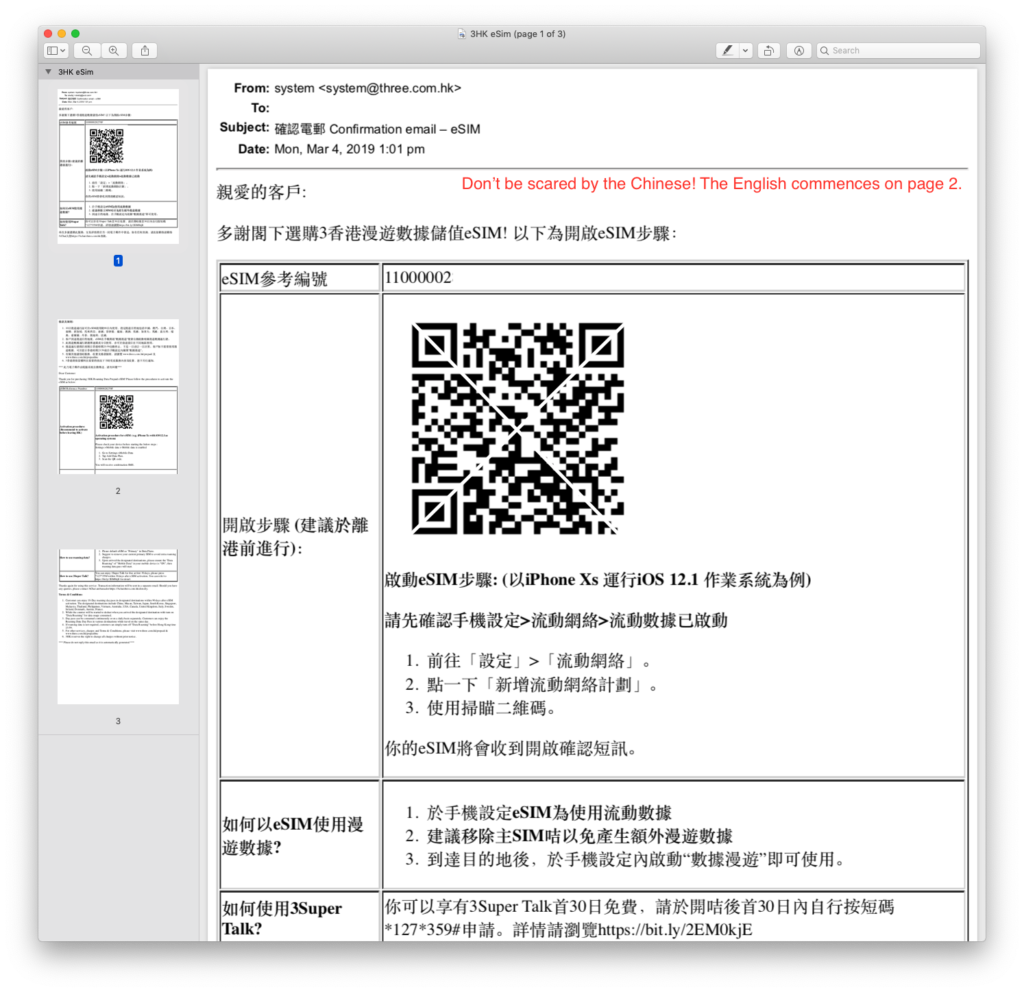This screenshot has width=1024, height=992.
Task: Open the Share menu button
Action: click(145, 50)
